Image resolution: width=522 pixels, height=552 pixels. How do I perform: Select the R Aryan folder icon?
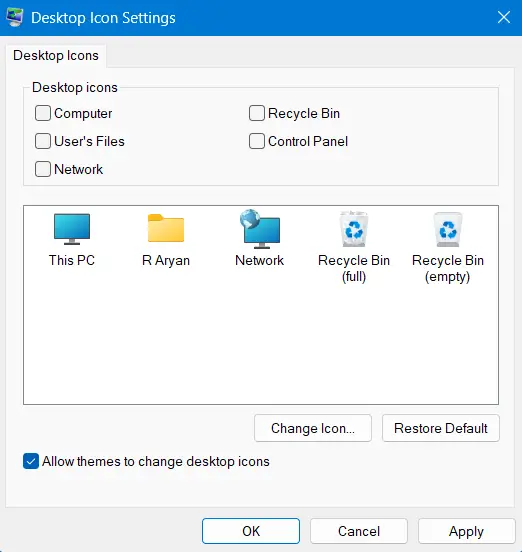166,228
